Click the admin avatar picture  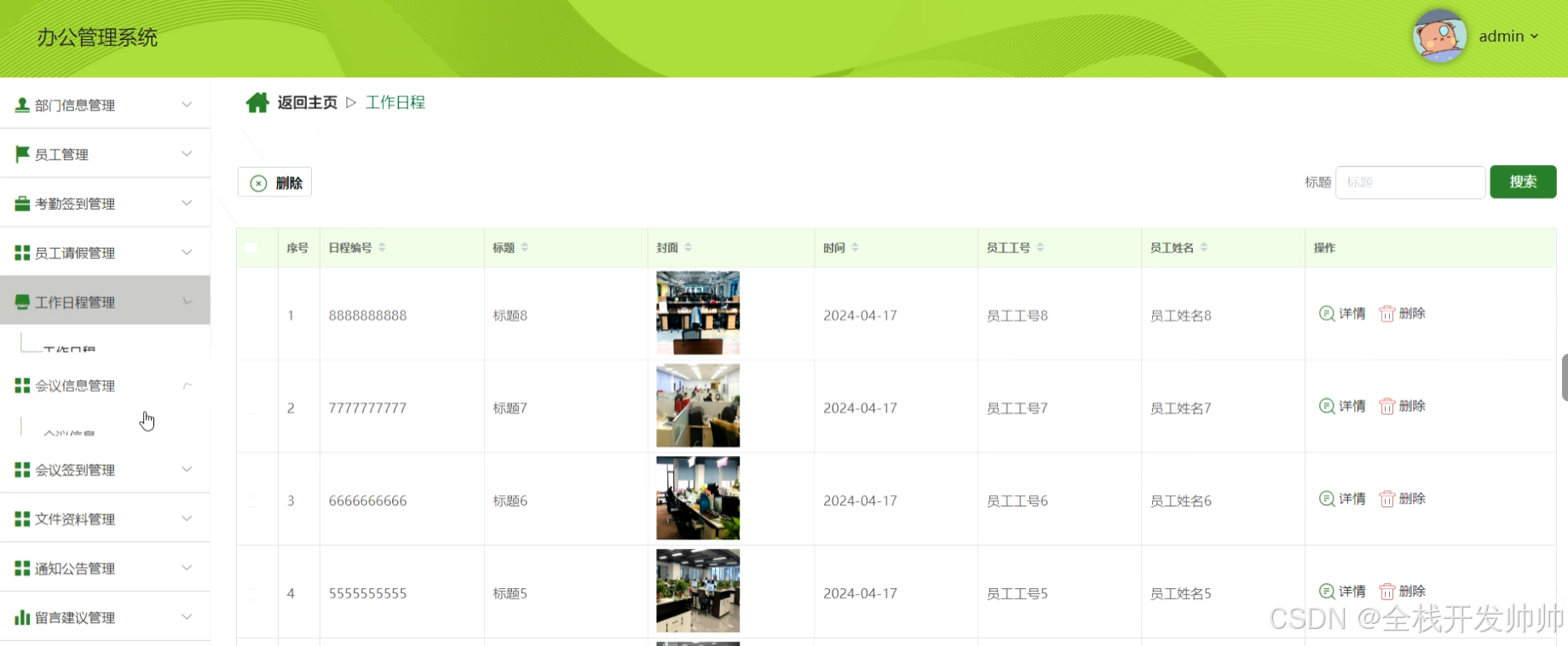[x=1439, y=37]
